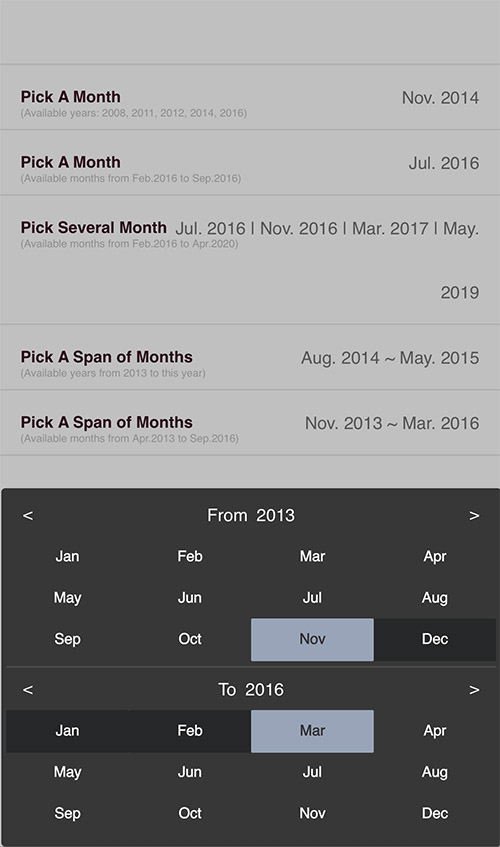
Task: Pick Oct in the From 2013 grid
Action: coord(190,640)
